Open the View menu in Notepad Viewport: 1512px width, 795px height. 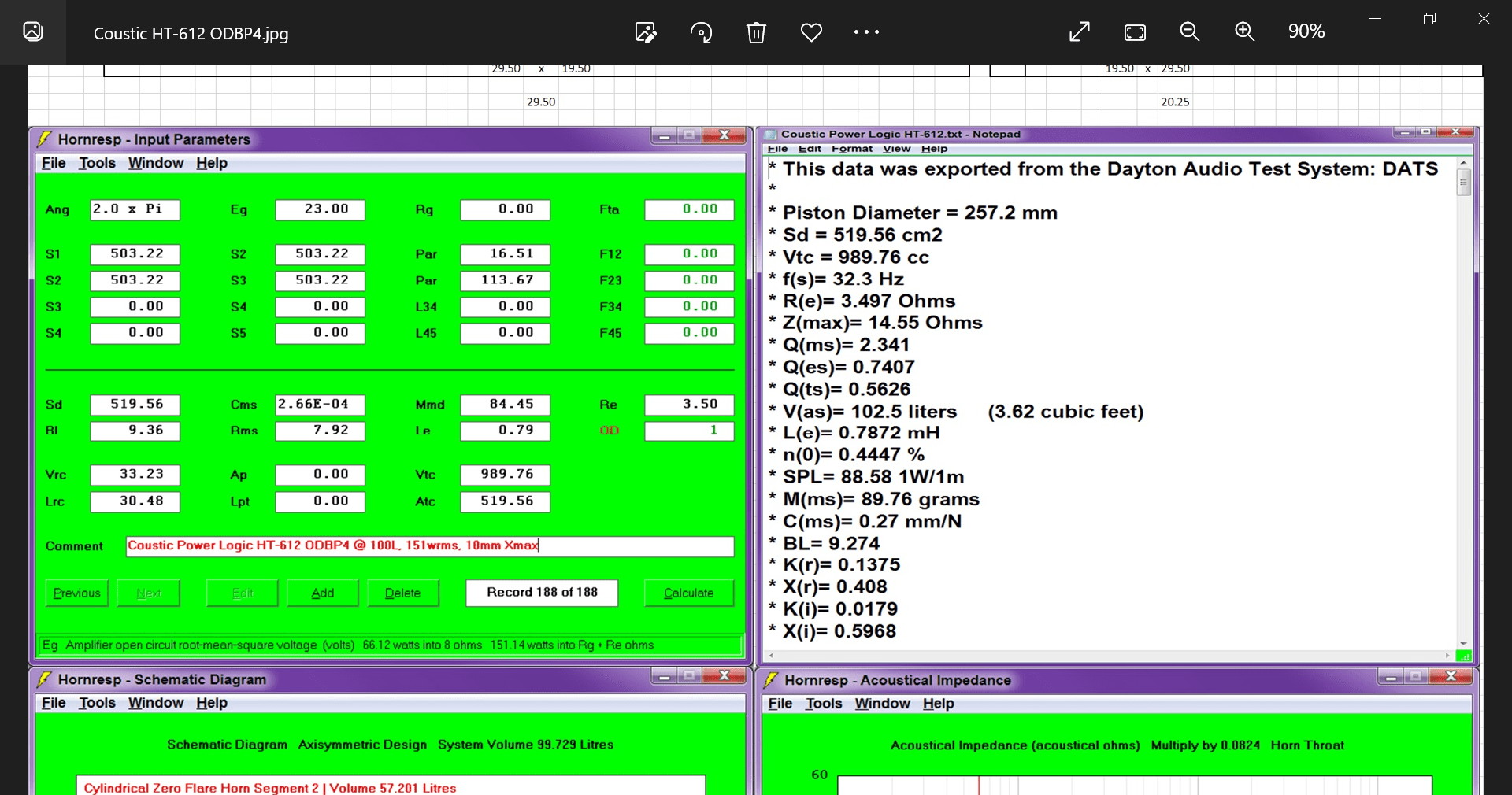(x=897, y=149)
